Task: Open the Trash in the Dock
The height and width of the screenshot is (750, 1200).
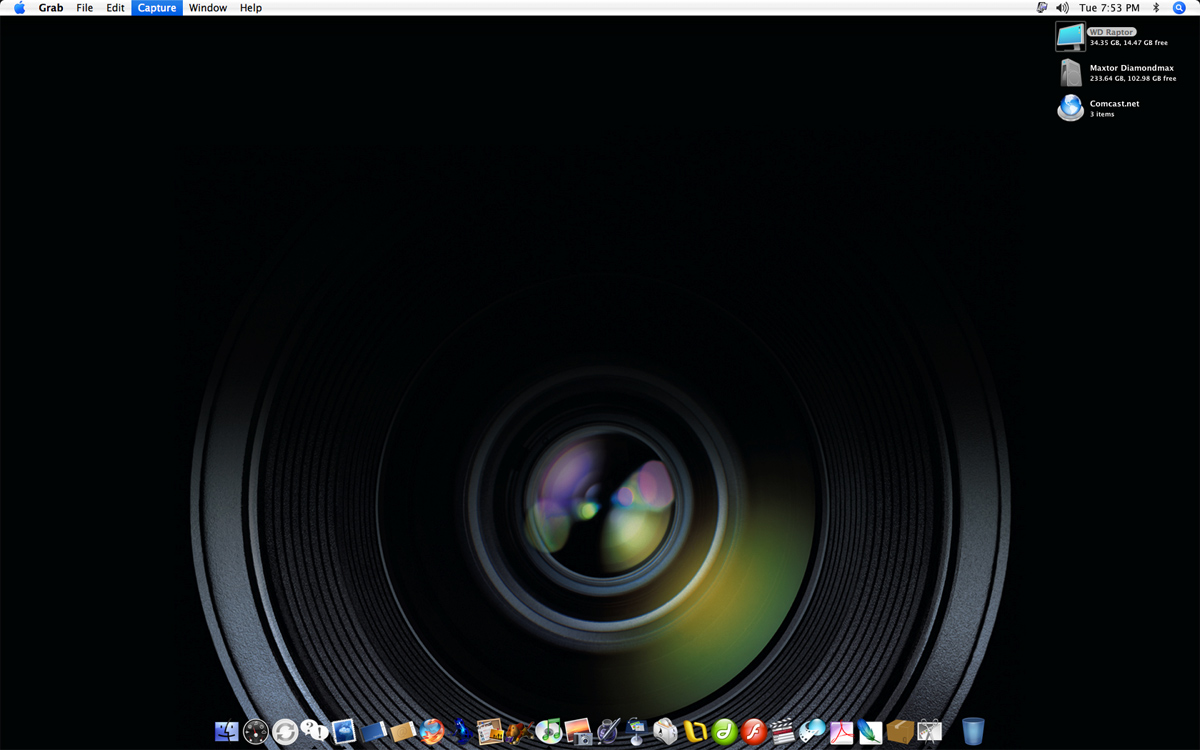Action: click(973, 732)
